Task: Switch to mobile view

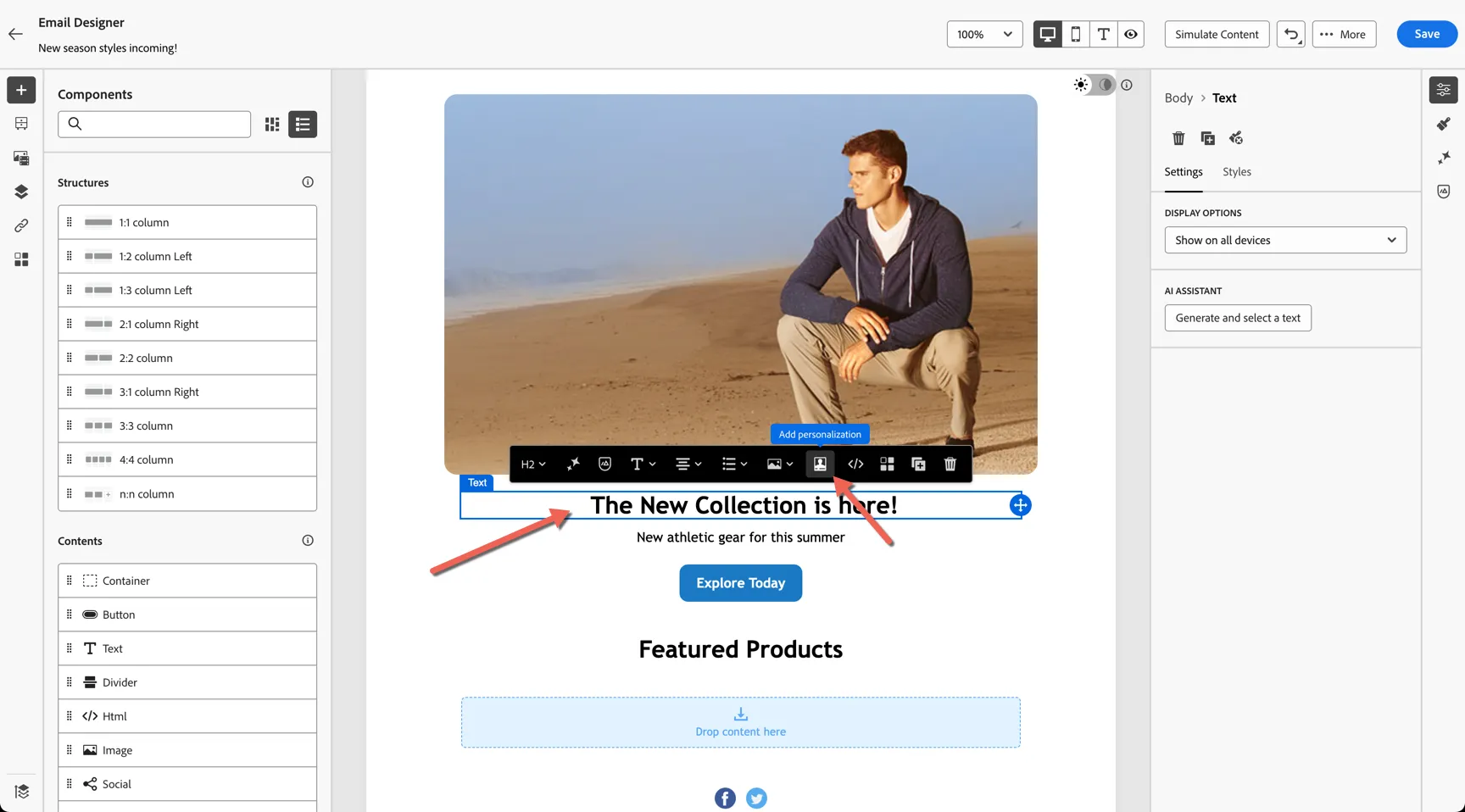Action: (x=1076, y=34)
